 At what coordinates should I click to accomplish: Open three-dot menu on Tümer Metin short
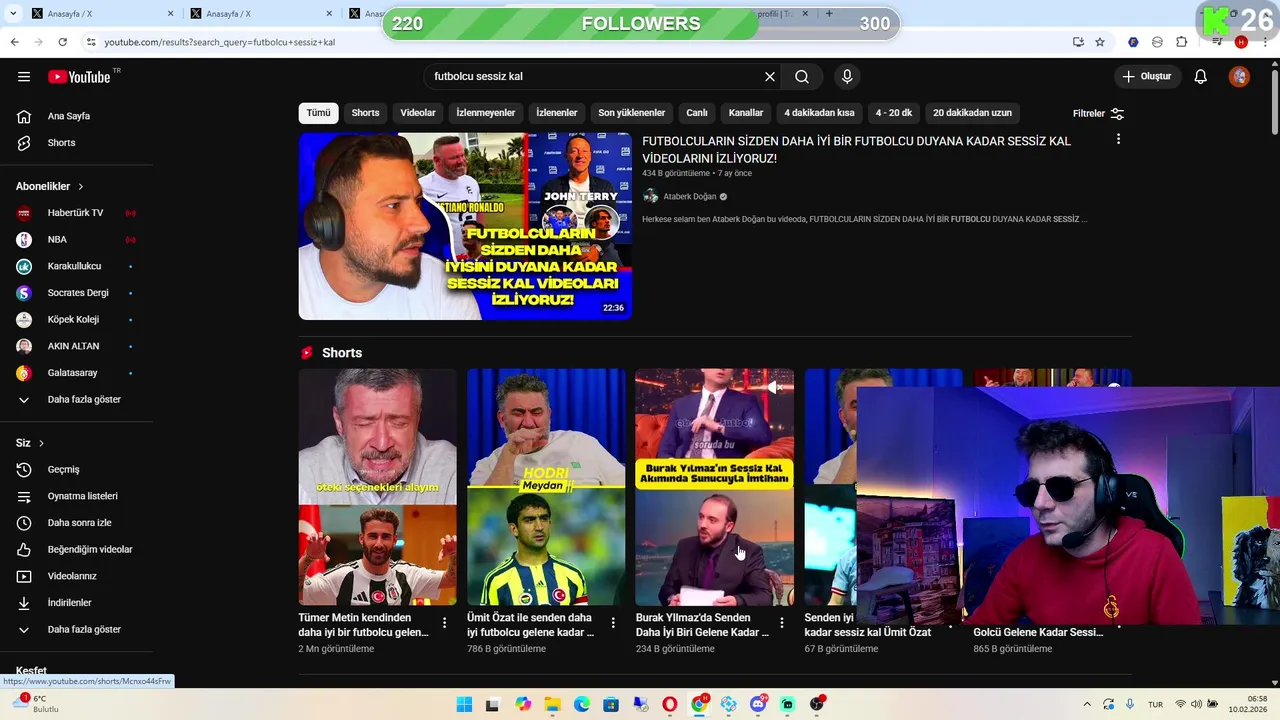pyautogui.click(x=445, y=622)
